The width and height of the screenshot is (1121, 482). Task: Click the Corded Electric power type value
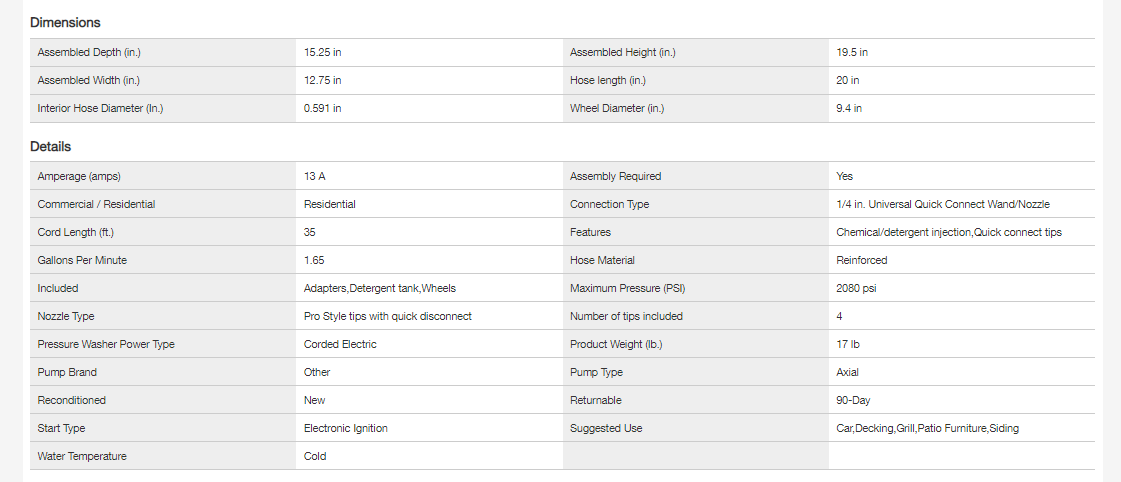click(340, 344)
